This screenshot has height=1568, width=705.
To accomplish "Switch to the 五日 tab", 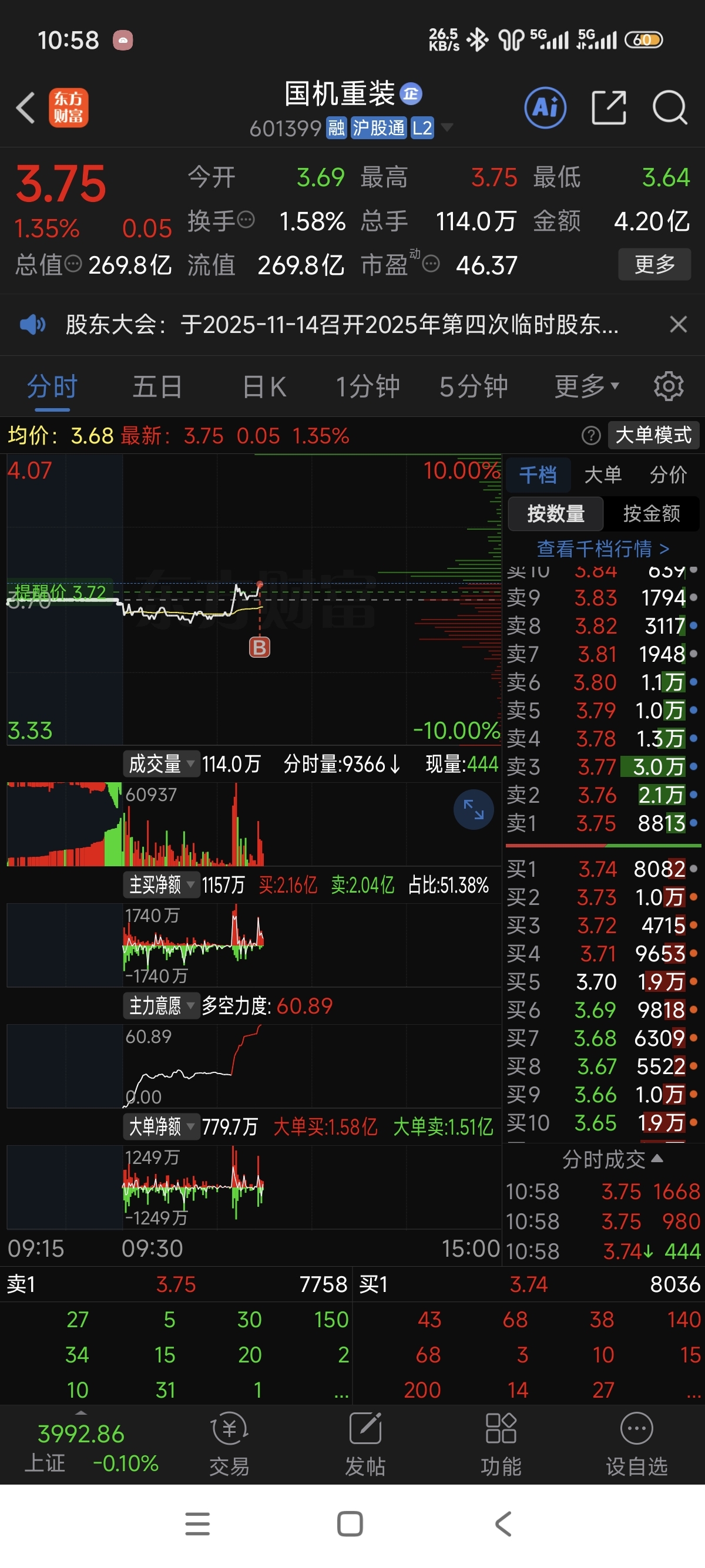I will [x=157, y=386].
